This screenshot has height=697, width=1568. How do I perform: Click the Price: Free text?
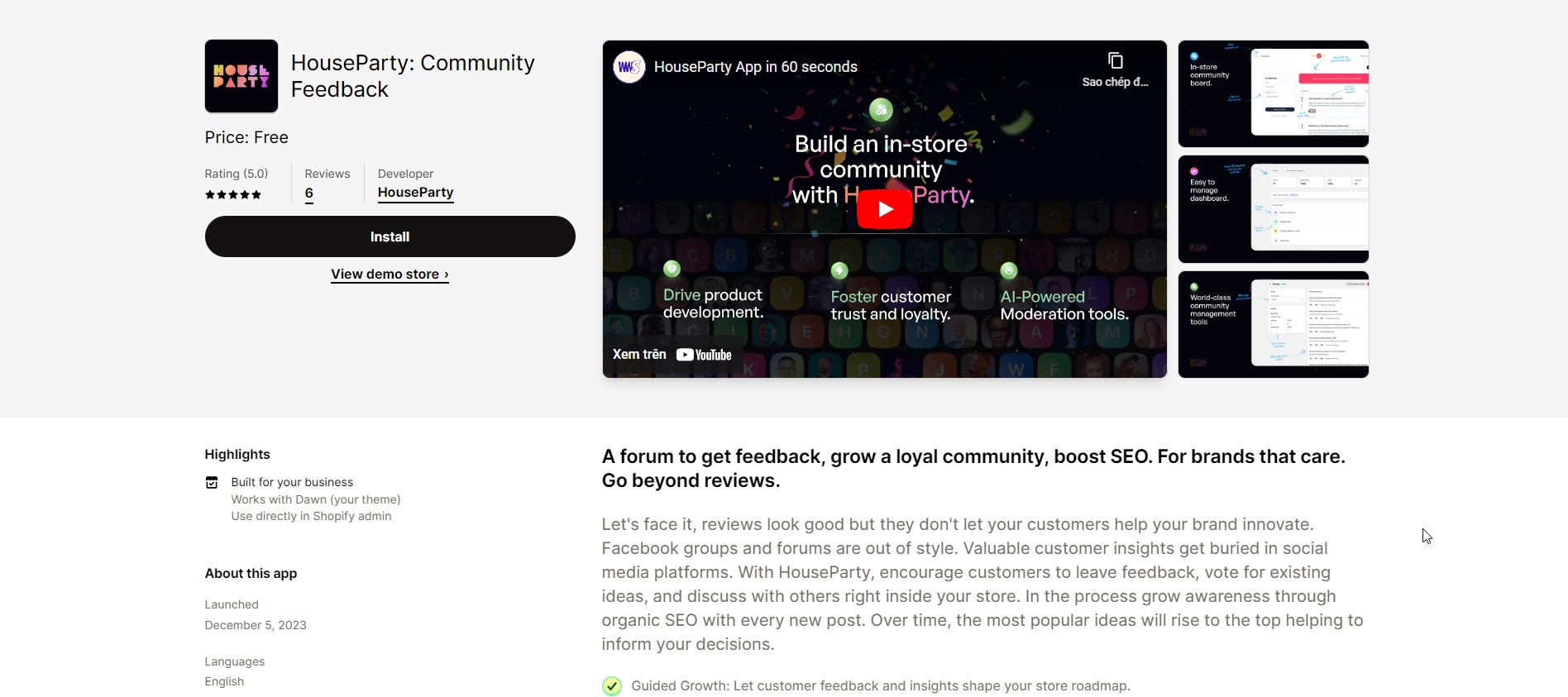[246, 137]
